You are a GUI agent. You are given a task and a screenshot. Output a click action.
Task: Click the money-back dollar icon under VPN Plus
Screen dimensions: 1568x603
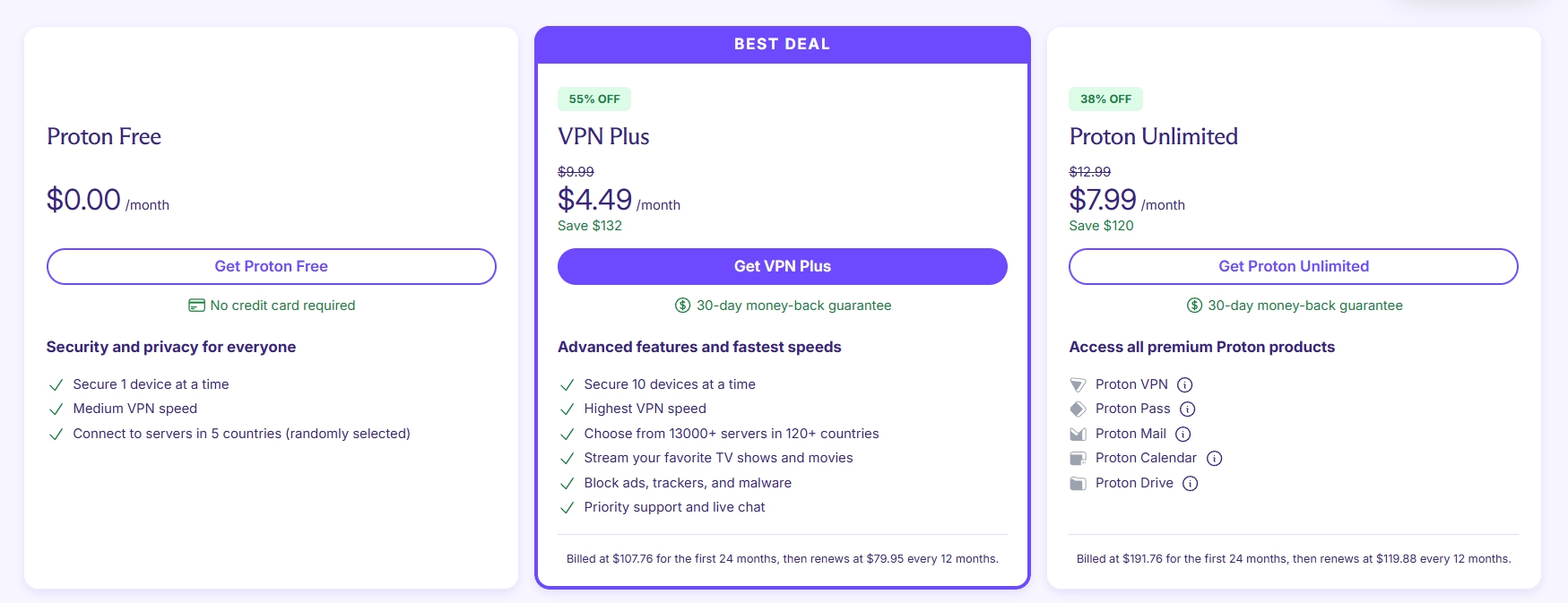(682, 306)
